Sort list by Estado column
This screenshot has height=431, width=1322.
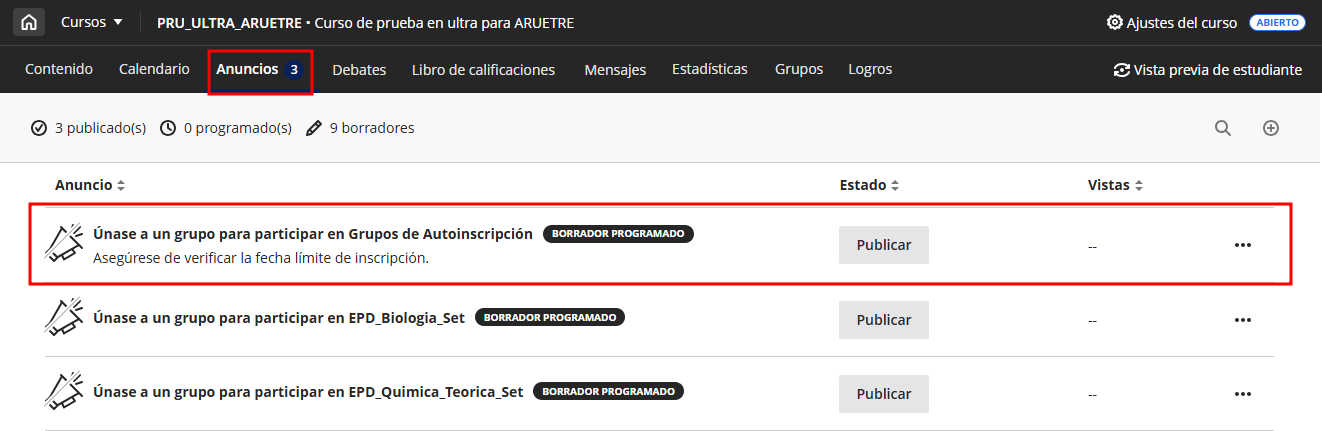tap(869, 185)
